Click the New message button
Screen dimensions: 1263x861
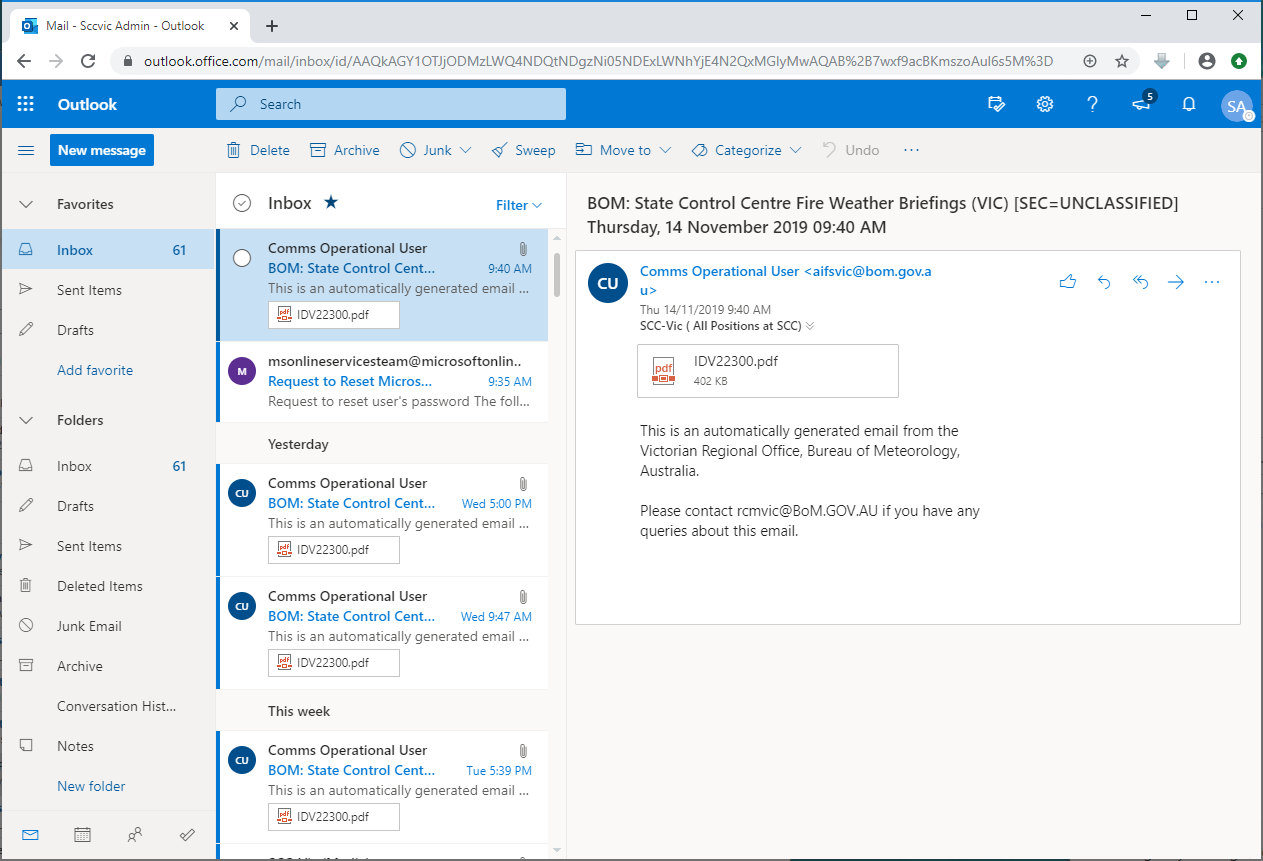pyautogui.click(x=102, y=150)
